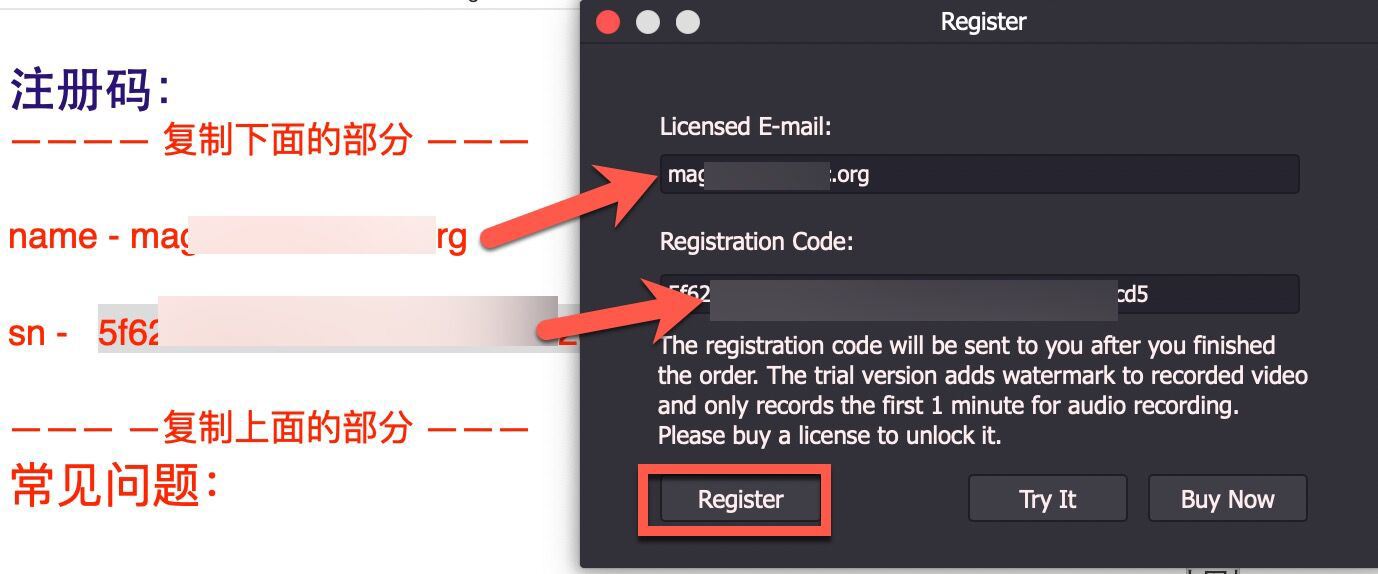This screenshot has height=574, width=1378.
Task: Click the 复制下面的部分 red text line
Action: click(x=268, y=140)
